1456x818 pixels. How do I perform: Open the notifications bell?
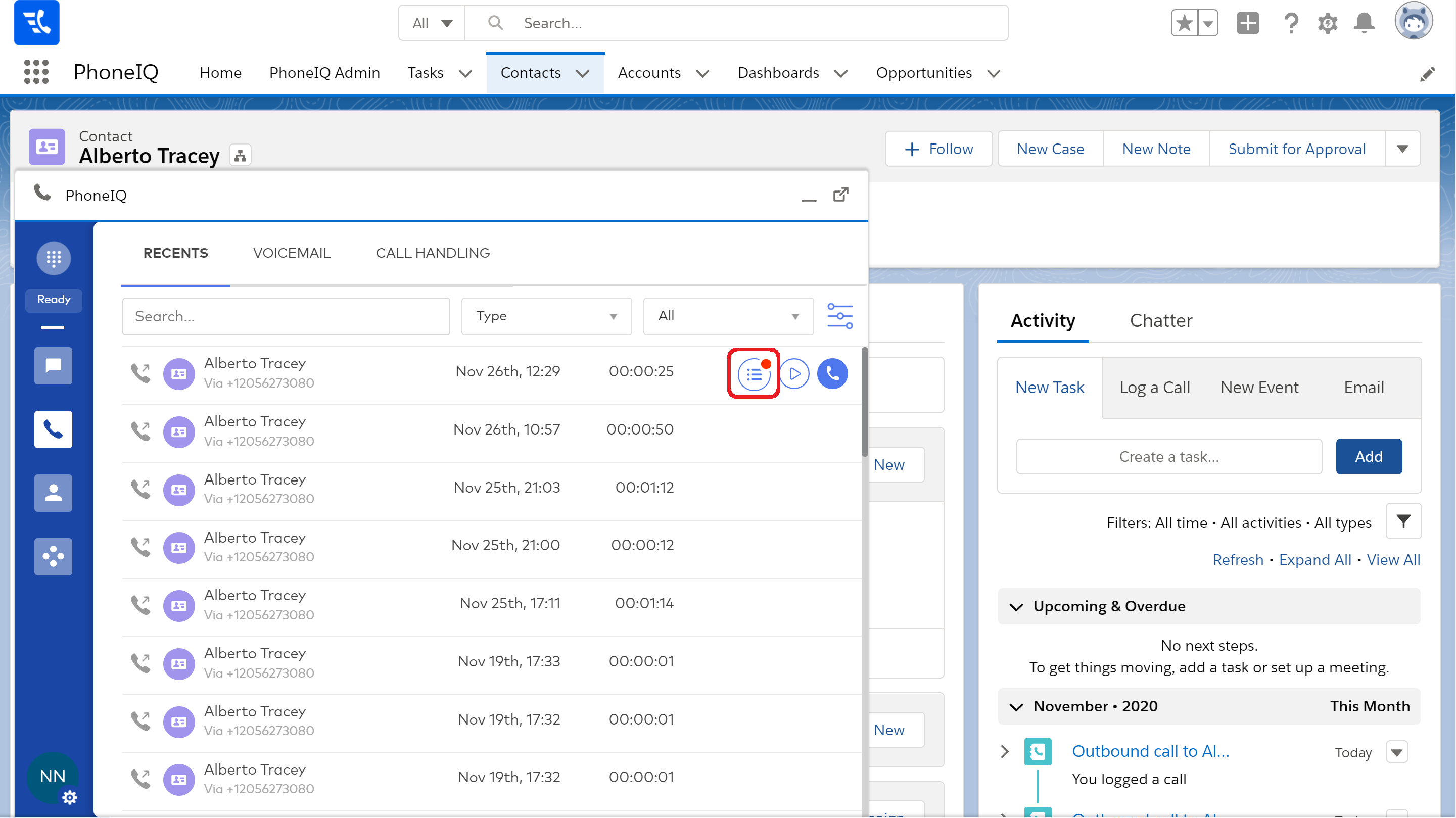coord(1364,23)
